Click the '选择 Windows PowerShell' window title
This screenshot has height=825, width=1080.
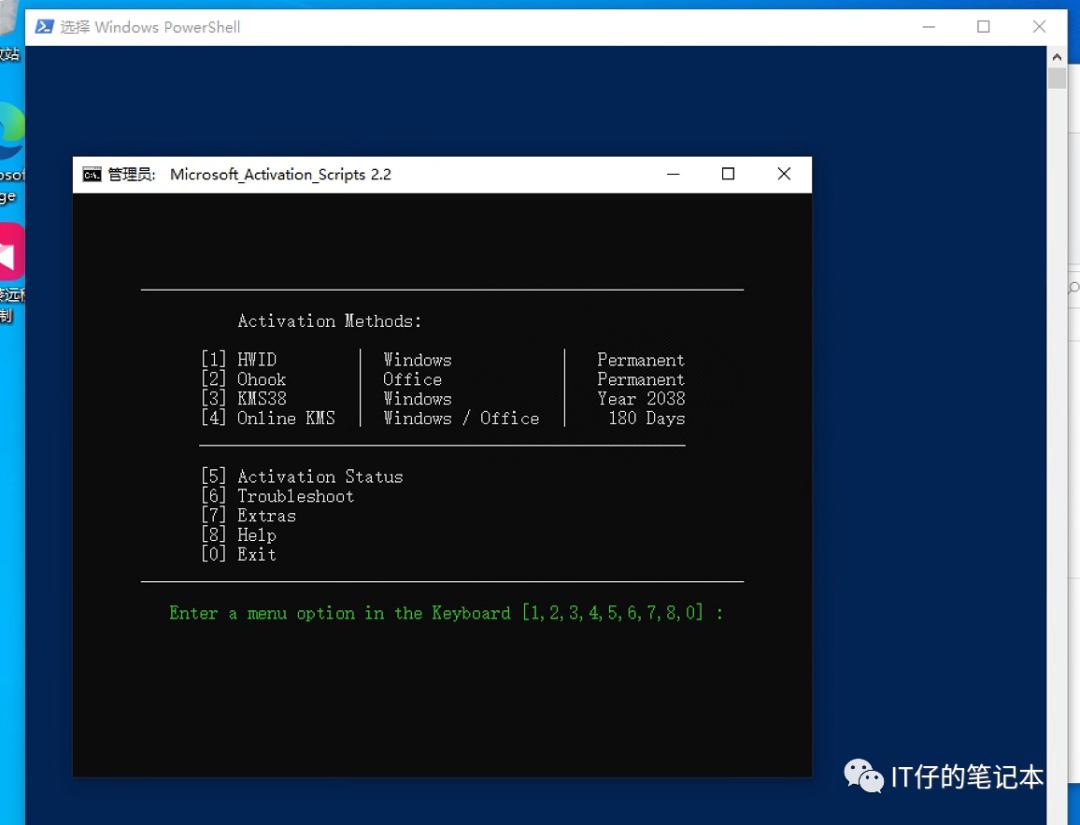pos(150,27)
